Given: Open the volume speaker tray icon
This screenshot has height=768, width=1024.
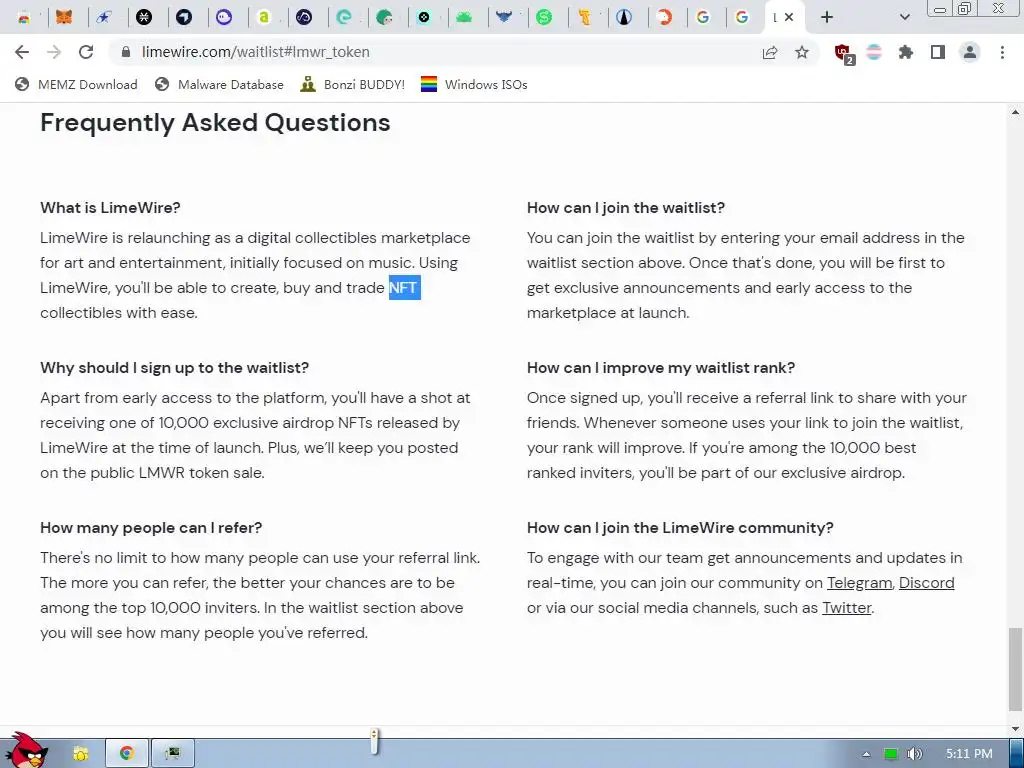Looking at the screenshot, I should point(915,754).
